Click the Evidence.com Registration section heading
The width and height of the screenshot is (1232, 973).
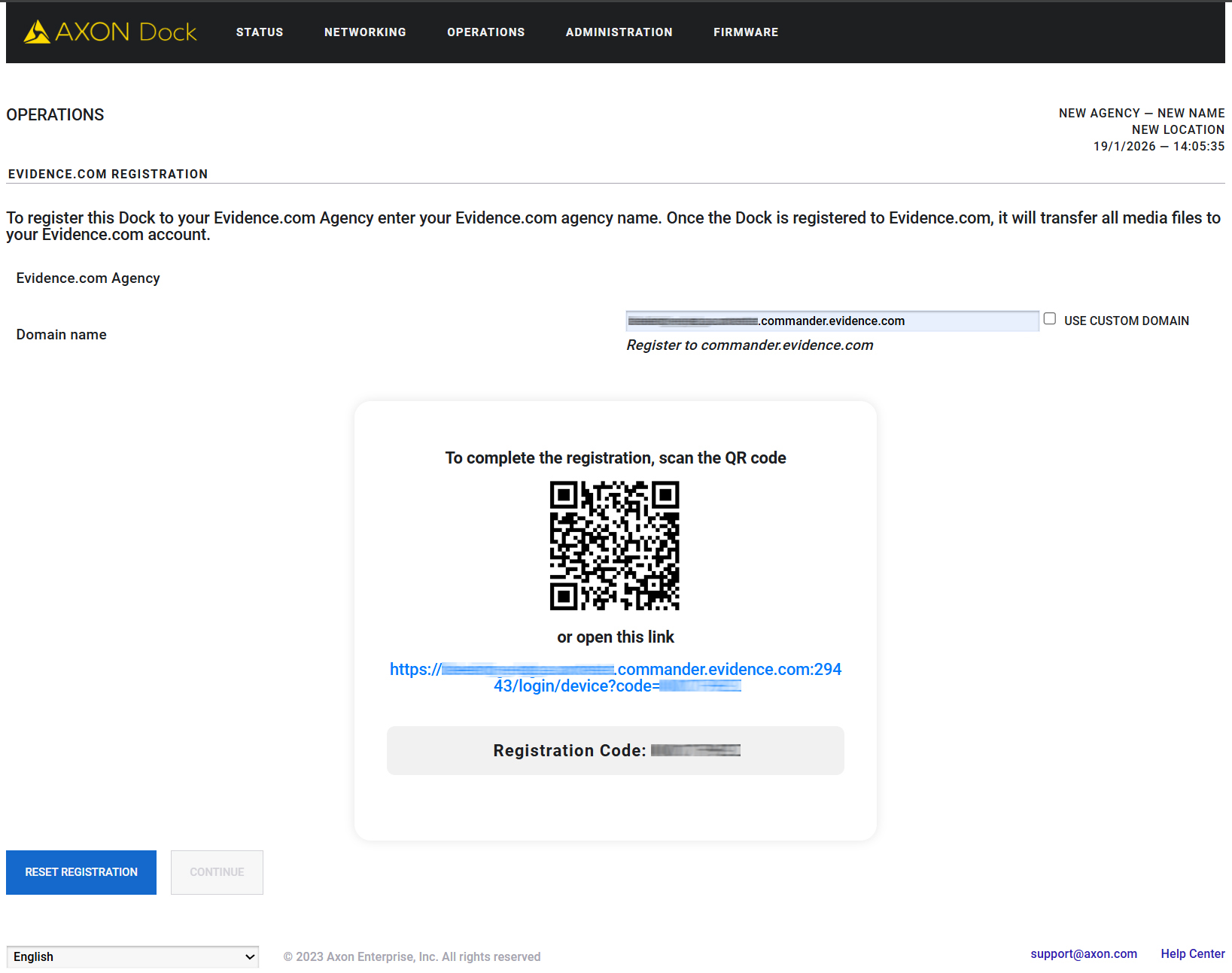tap(108, 174)
